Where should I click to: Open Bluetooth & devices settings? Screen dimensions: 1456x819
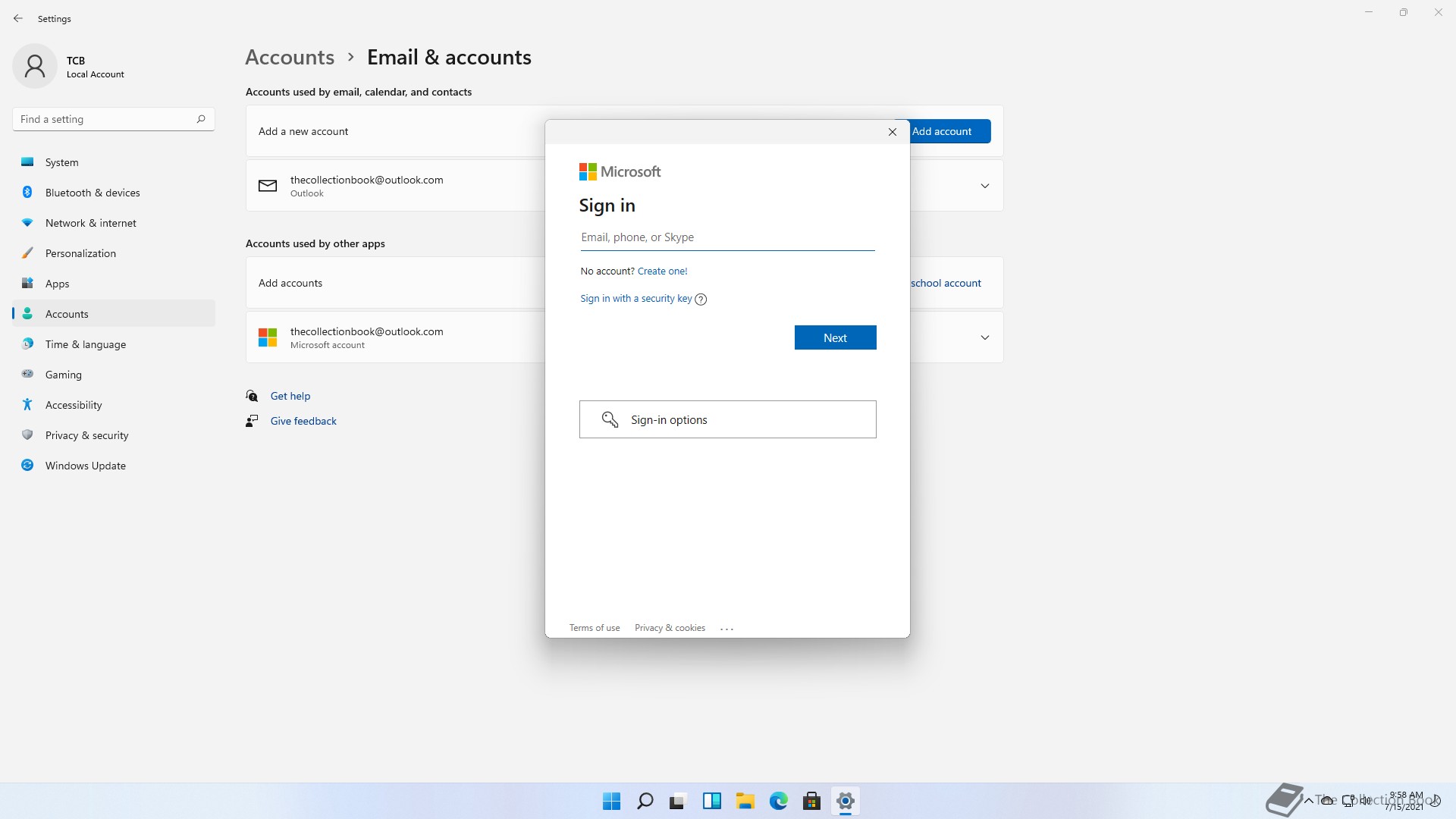point(114,193)
